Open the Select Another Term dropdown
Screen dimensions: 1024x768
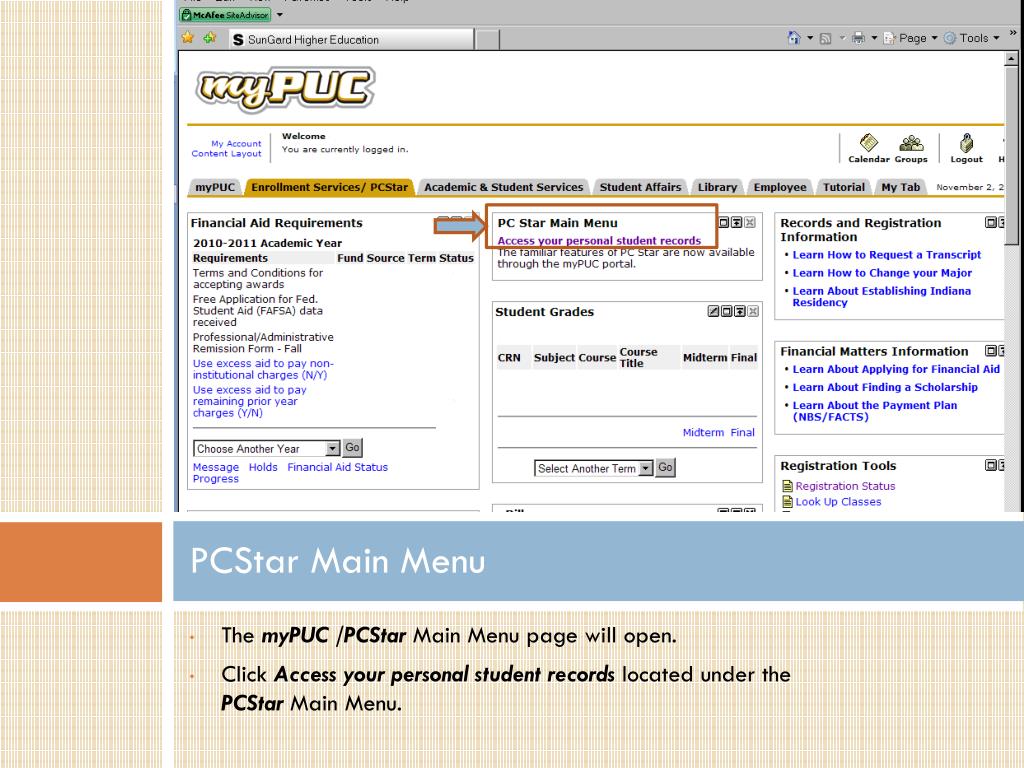click(594, 468)
